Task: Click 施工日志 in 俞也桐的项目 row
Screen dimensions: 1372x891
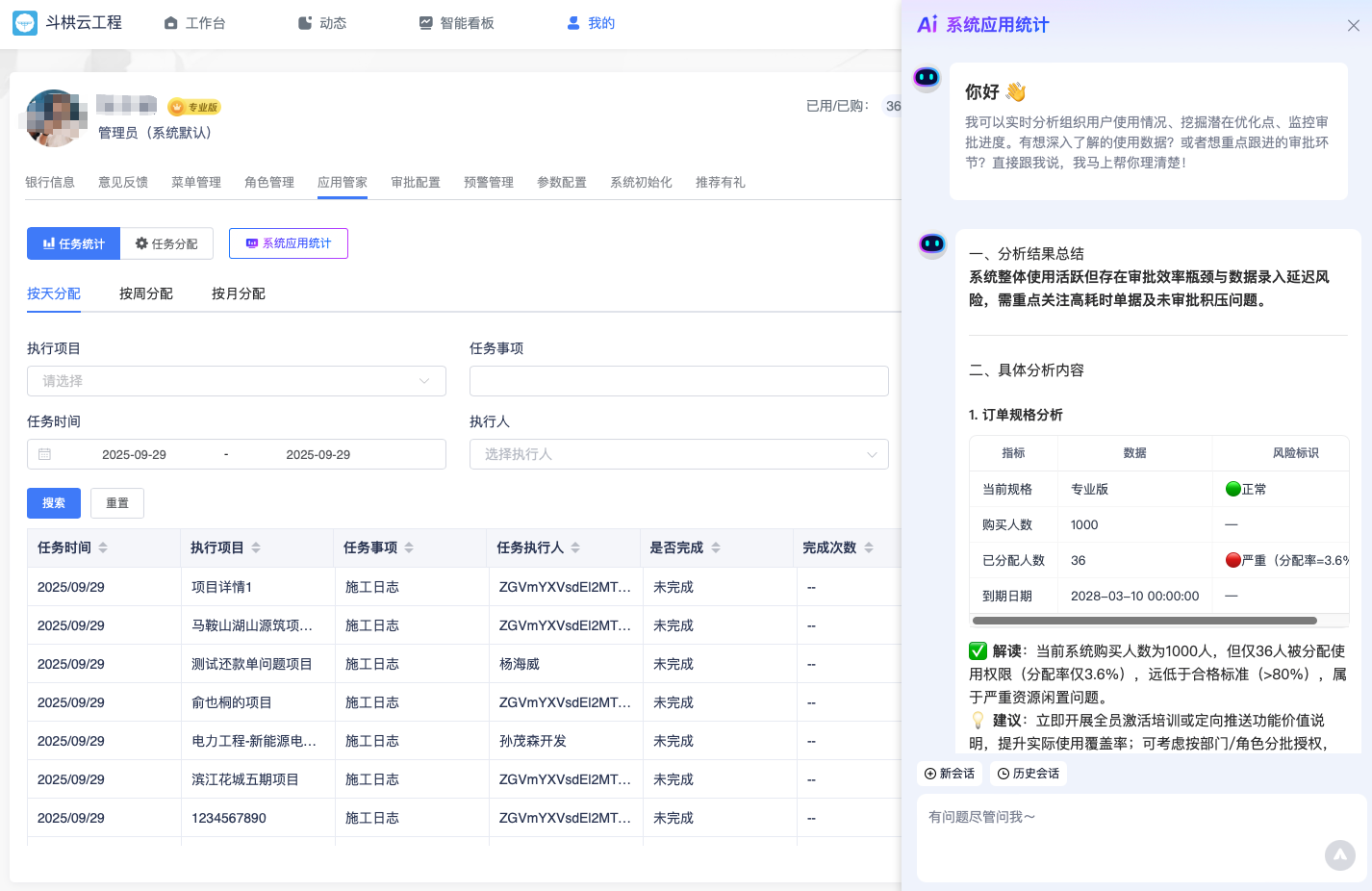Action: 372,702
